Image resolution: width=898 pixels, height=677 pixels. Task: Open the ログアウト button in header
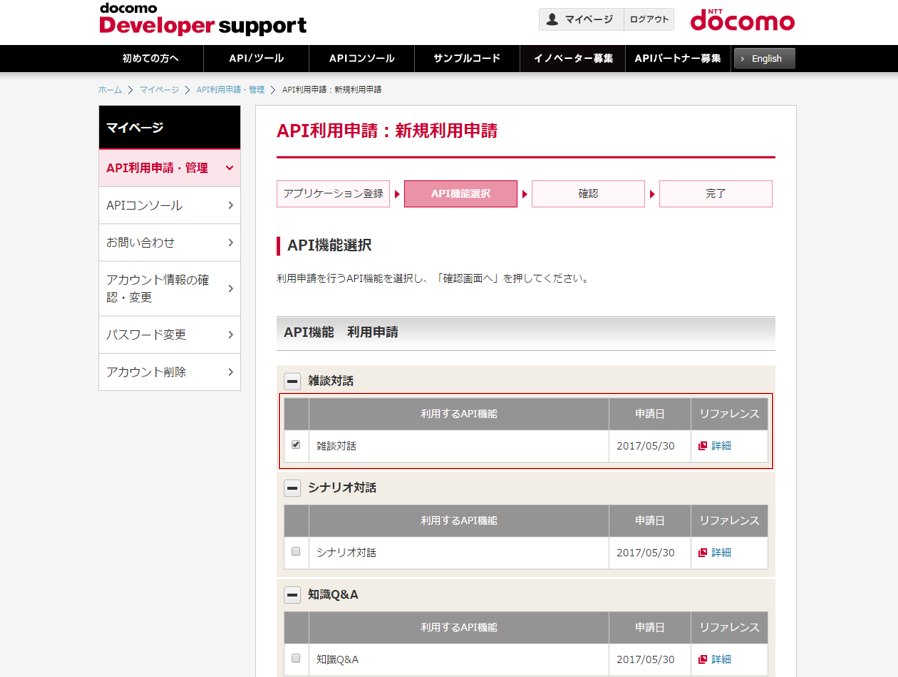pyautogui.click(x=649, y=19)
